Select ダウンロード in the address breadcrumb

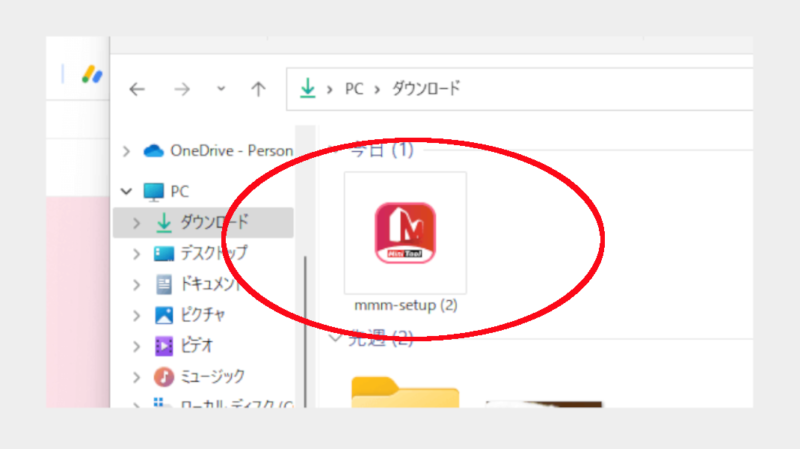click(426, 88)
